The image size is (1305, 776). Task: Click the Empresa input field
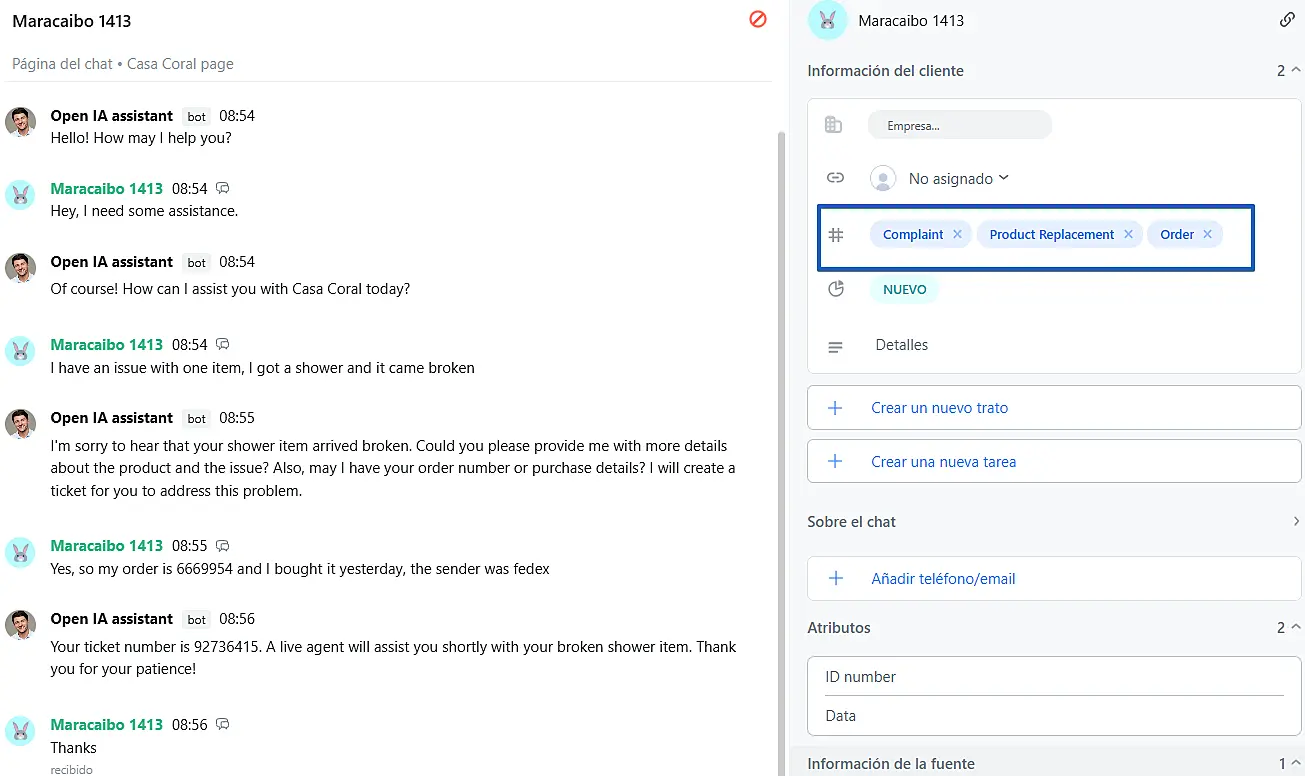click(x=959, y=126)
